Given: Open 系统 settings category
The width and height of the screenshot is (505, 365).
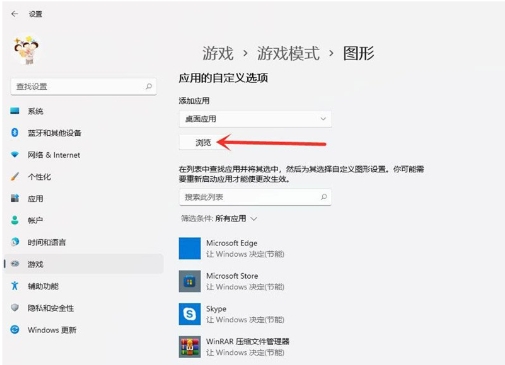Looking at the screenshot, I should (83, 111).
